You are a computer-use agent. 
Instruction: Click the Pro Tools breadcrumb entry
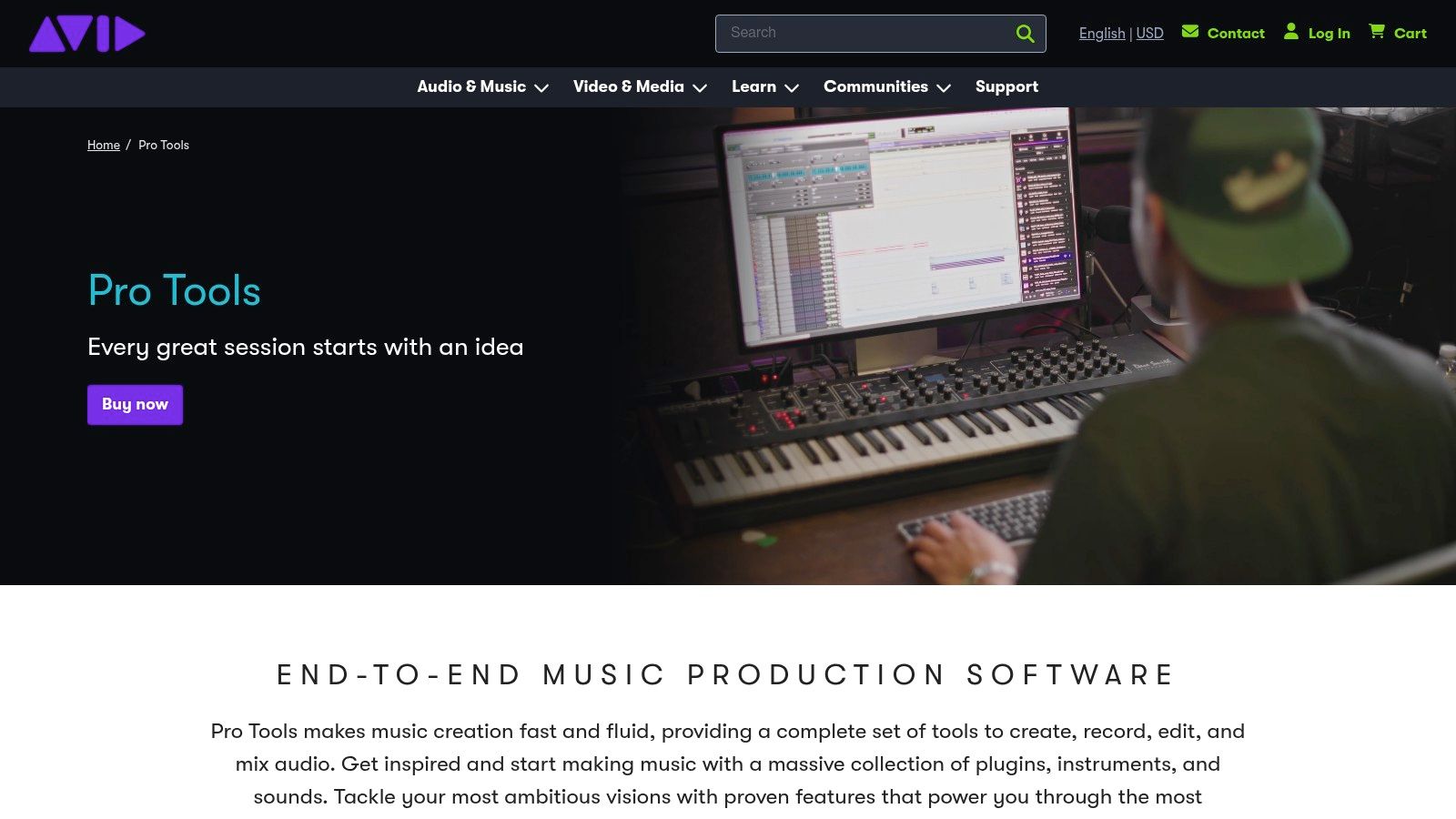pos(164,145)
